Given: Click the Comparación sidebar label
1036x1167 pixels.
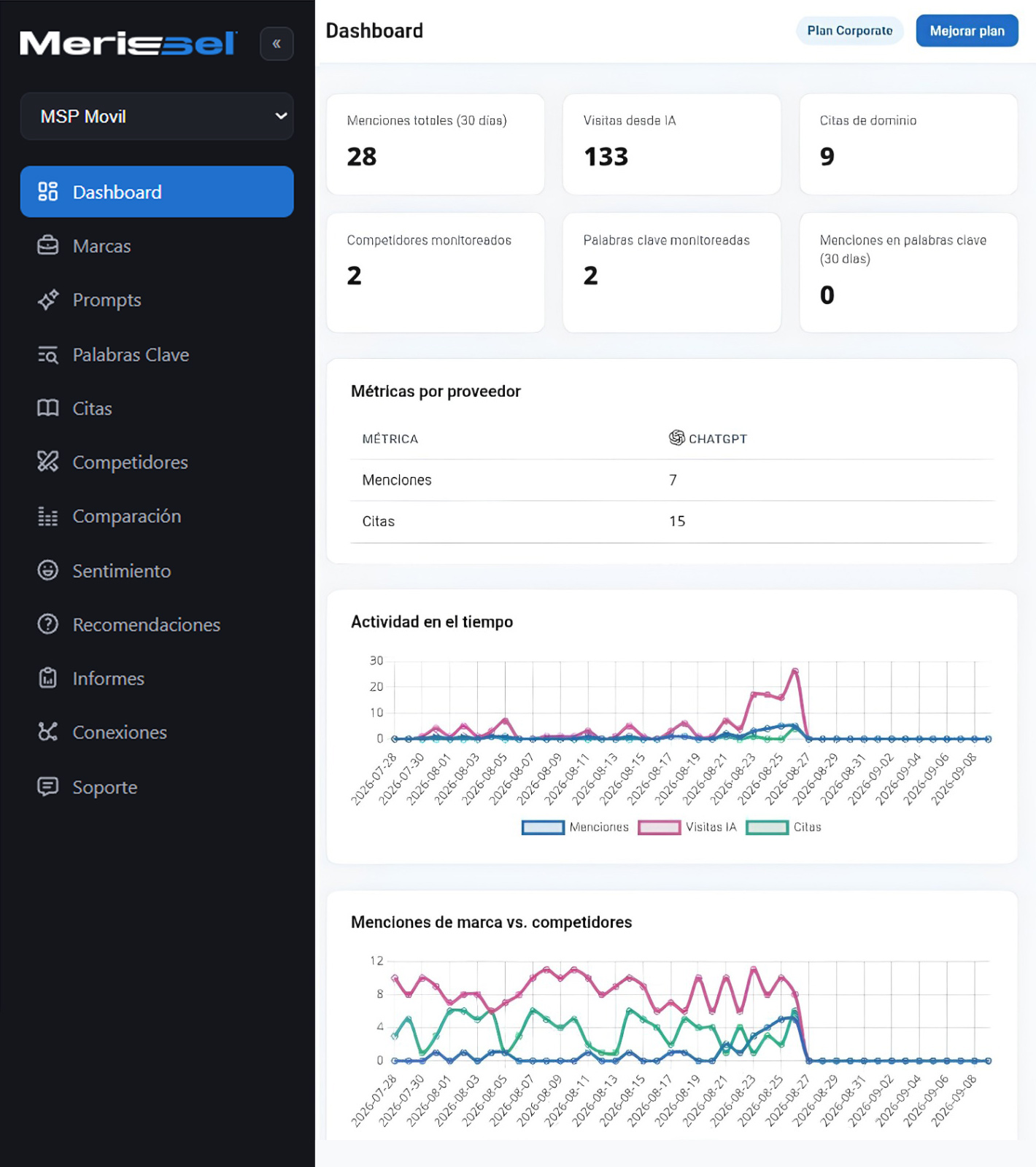Looking at the screenshot, I should point(127,516).
